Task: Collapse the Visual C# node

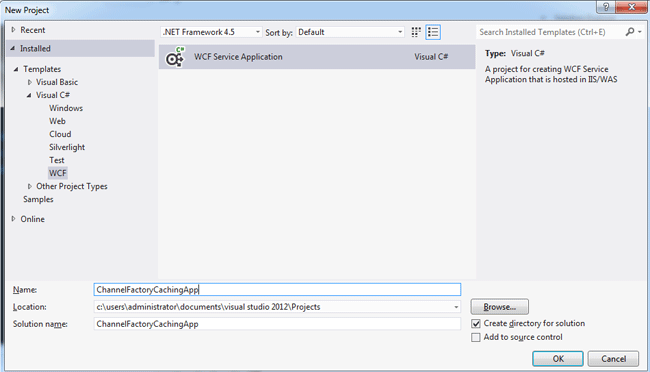Action: tap(29, 95)
